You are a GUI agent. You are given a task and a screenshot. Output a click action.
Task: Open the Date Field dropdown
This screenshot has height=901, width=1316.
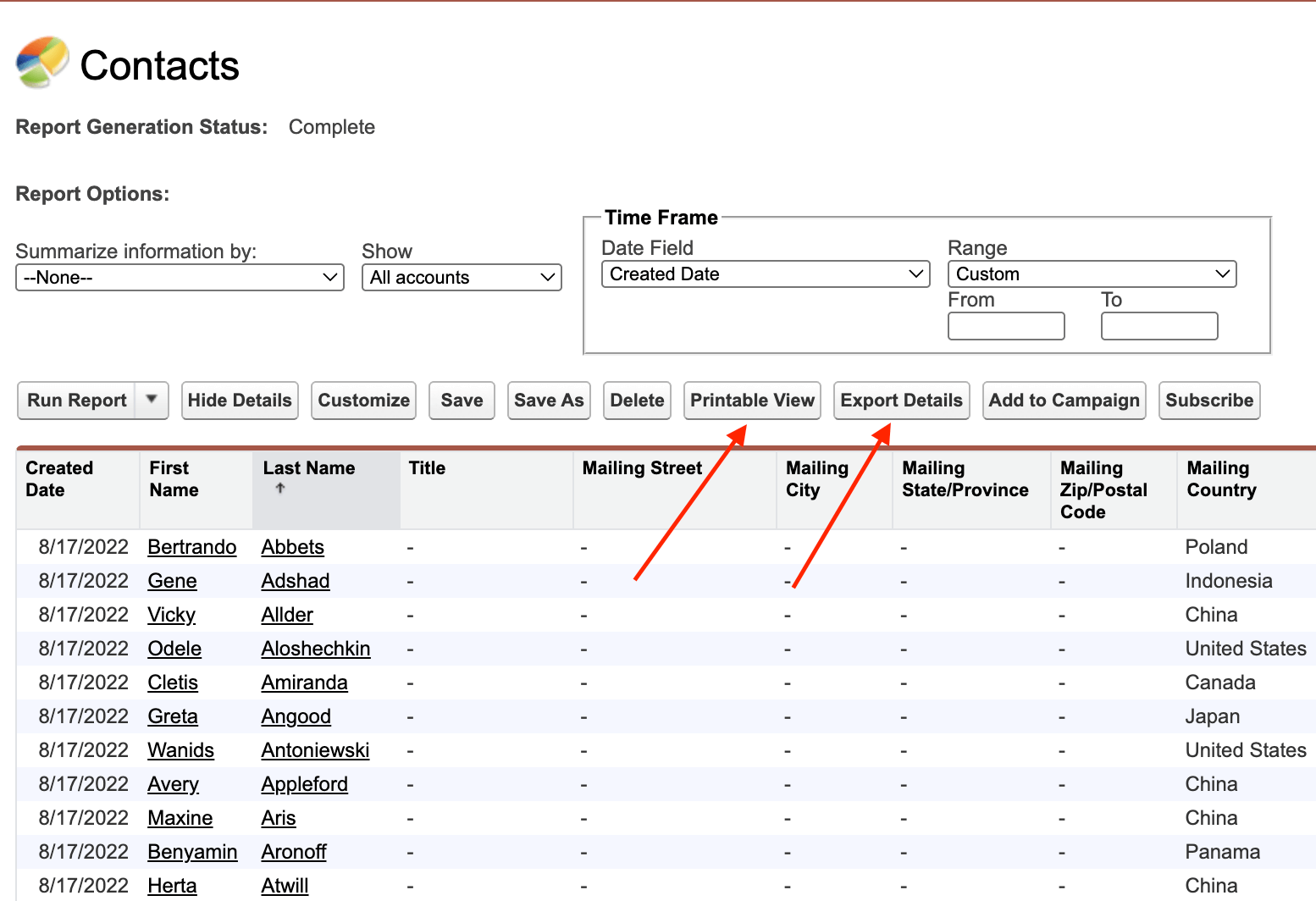coord(766,274)
